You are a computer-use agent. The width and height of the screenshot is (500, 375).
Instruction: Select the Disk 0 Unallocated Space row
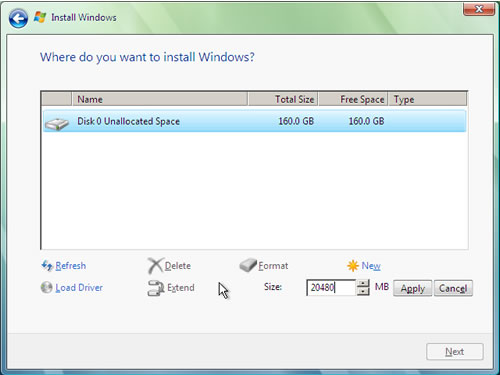click(255, 121)
